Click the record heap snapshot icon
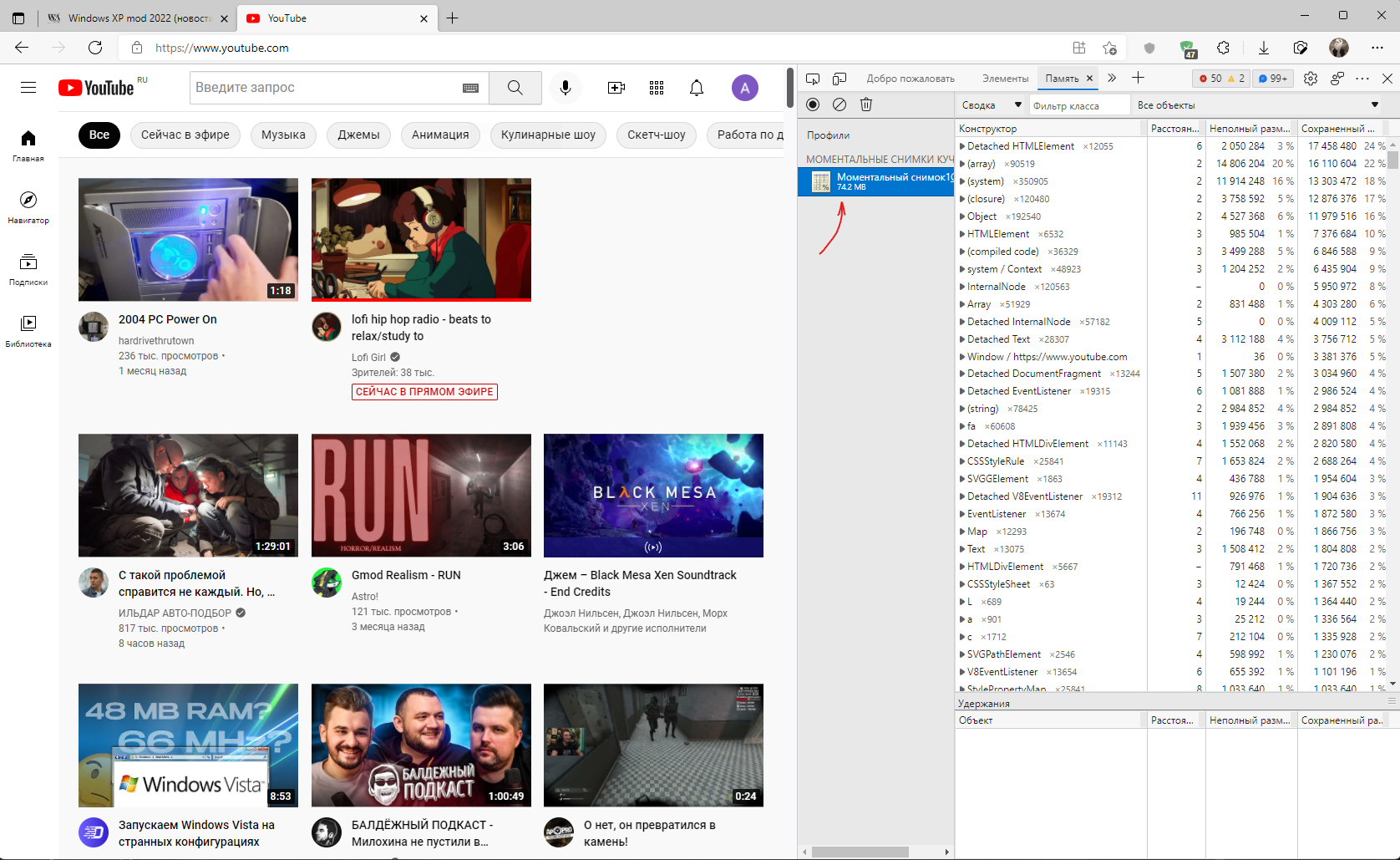Image resolution: width=1400 pixels, height=860 pixels. (813, 104)
